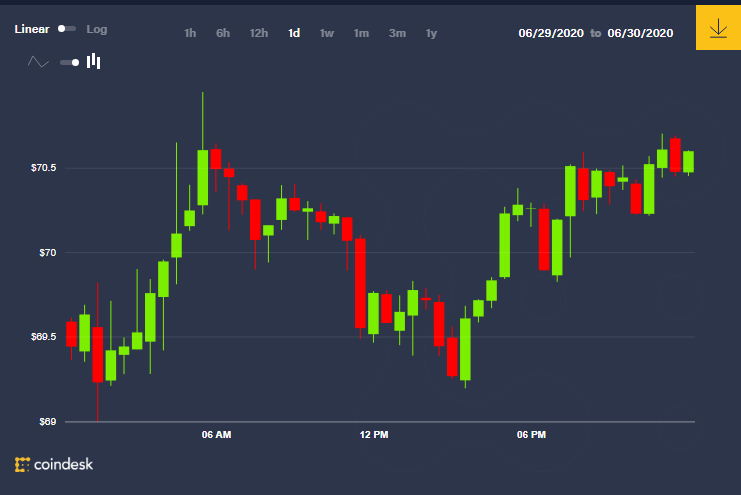
Task: Toggle the line/candlestick chart switch
Action: click(69, 62)
